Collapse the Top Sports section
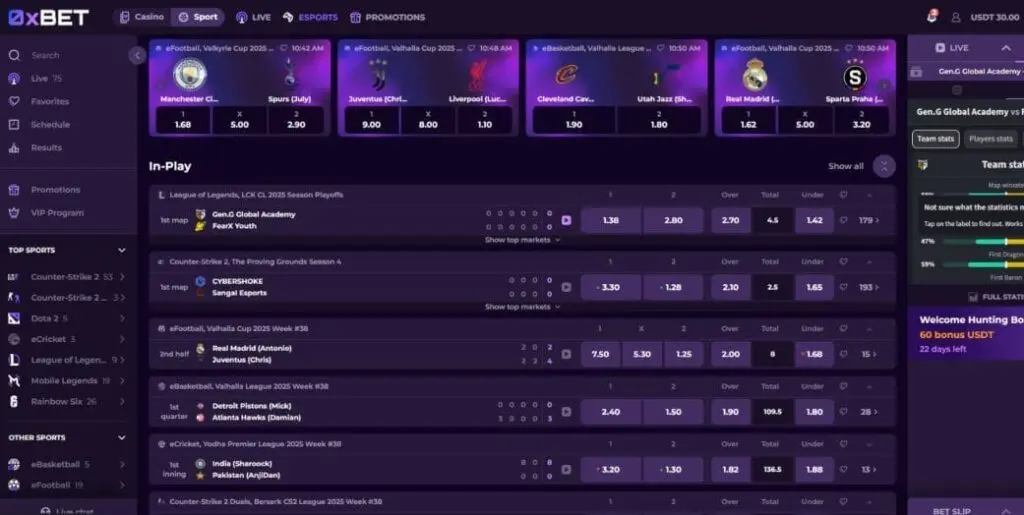1024x515 pixels. (121, 251)
